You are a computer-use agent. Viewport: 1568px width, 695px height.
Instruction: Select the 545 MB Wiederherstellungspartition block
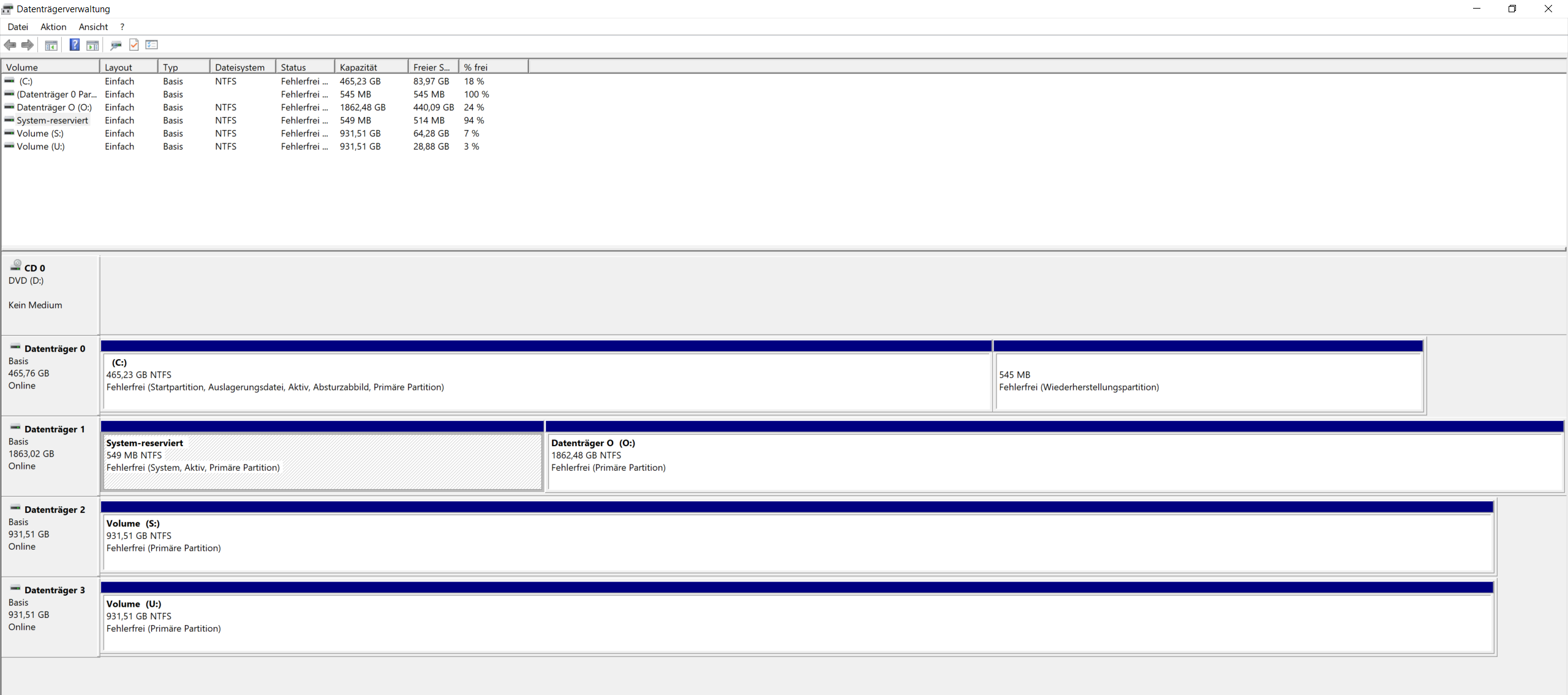coord(1208,381)
